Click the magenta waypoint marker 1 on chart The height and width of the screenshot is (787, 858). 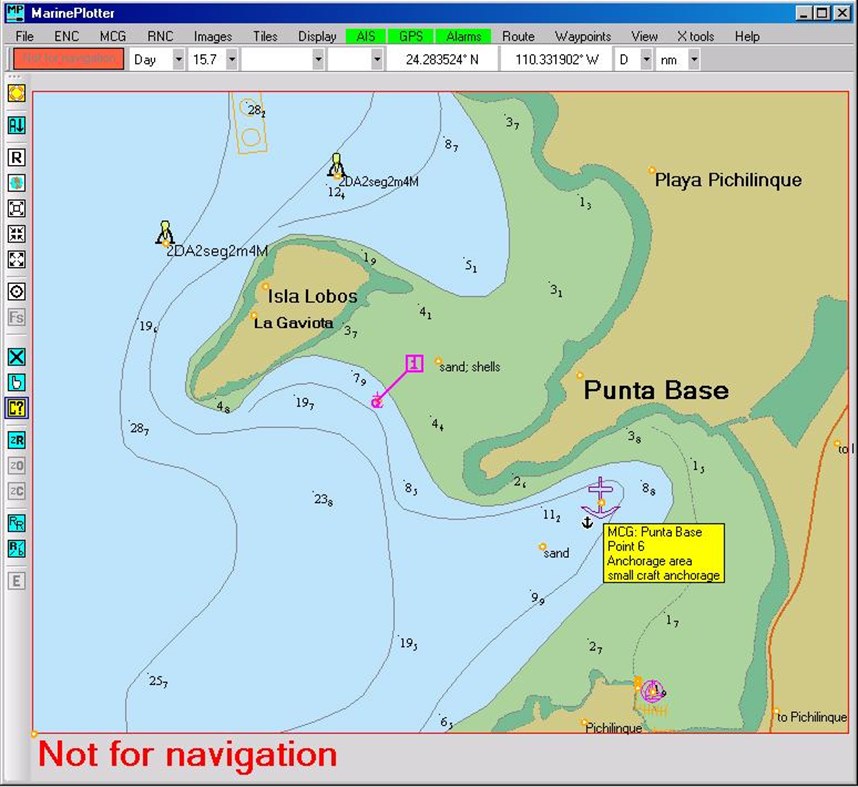click(x=414, y=364)
